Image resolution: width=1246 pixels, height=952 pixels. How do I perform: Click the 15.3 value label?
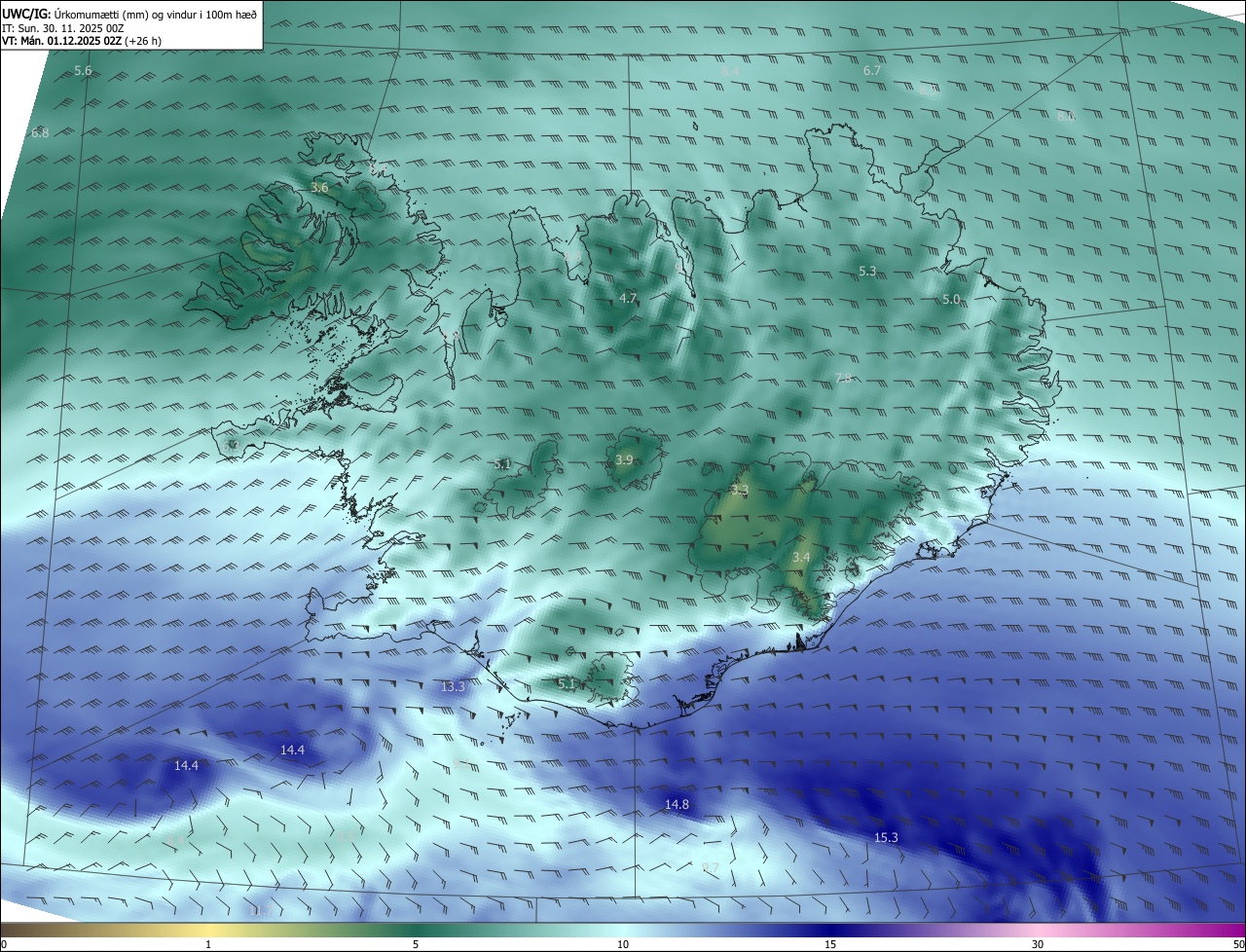(886, 837)
